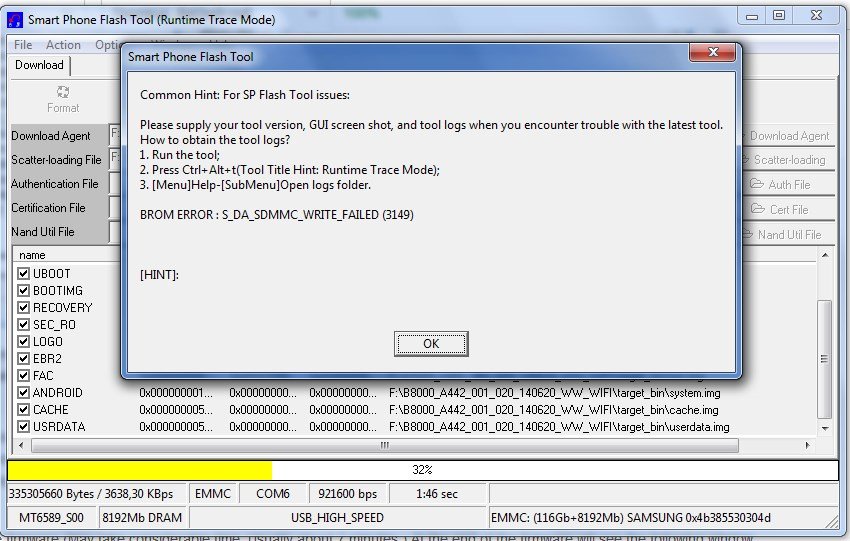Toggle the ANDROID partition checkbox
Viewport: 850px width, 541px height.
(23, 392)
